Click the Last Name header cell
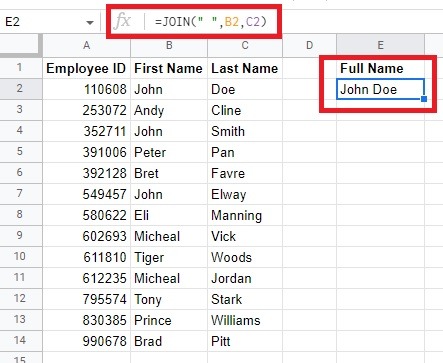 click(x=245, y=68)
